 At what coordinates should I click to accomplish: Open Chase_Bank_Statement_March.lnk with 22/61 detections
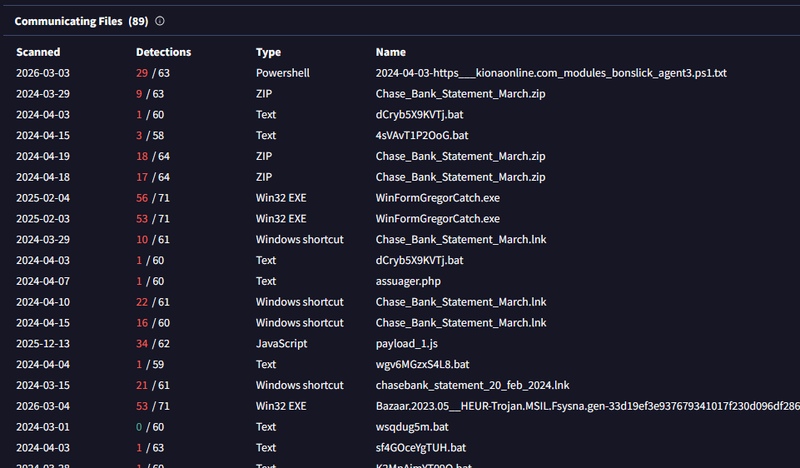(x=461, y=302)
